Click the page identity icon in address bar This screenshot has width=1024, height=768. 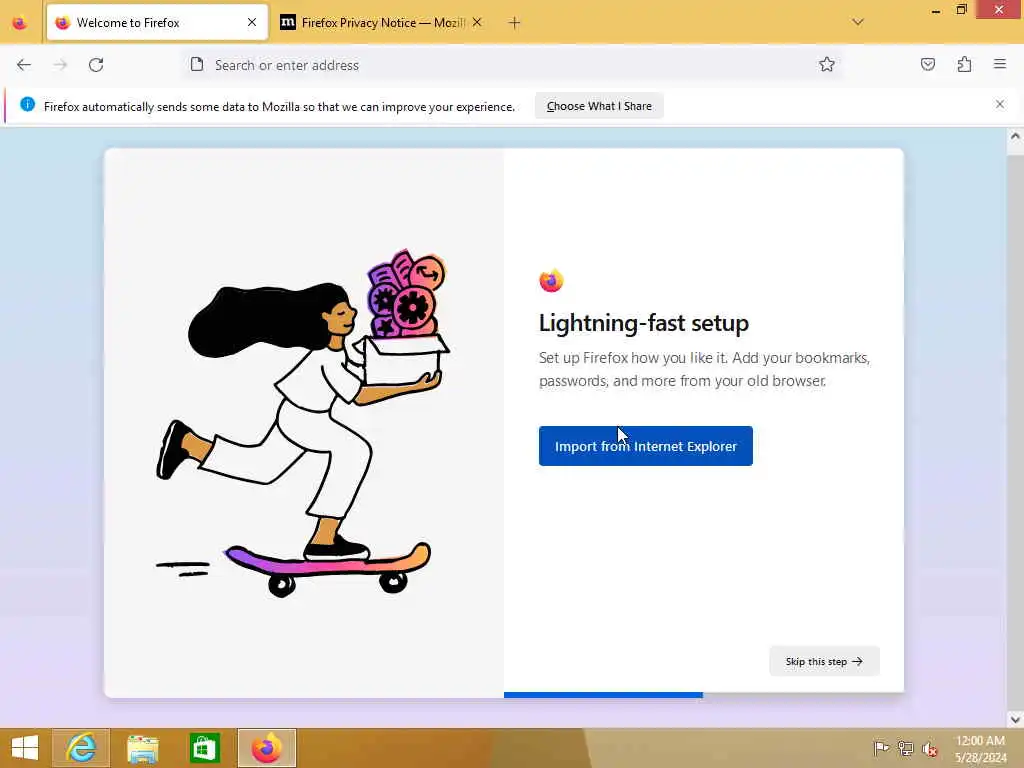pyautogui.click(x=197, y=65)
